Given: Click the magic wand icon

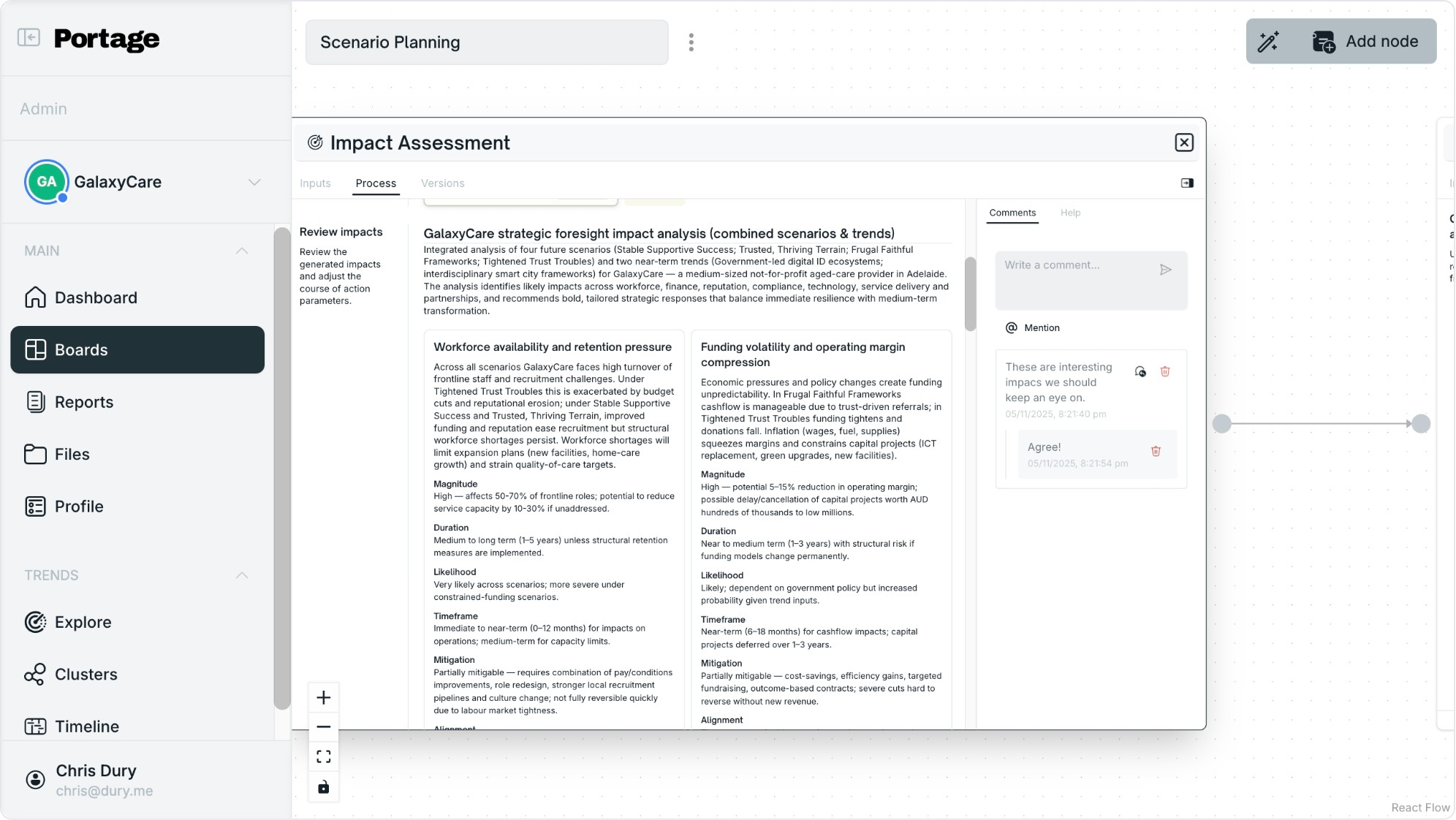Looking at the screenshot, I should click(1268, 42).
